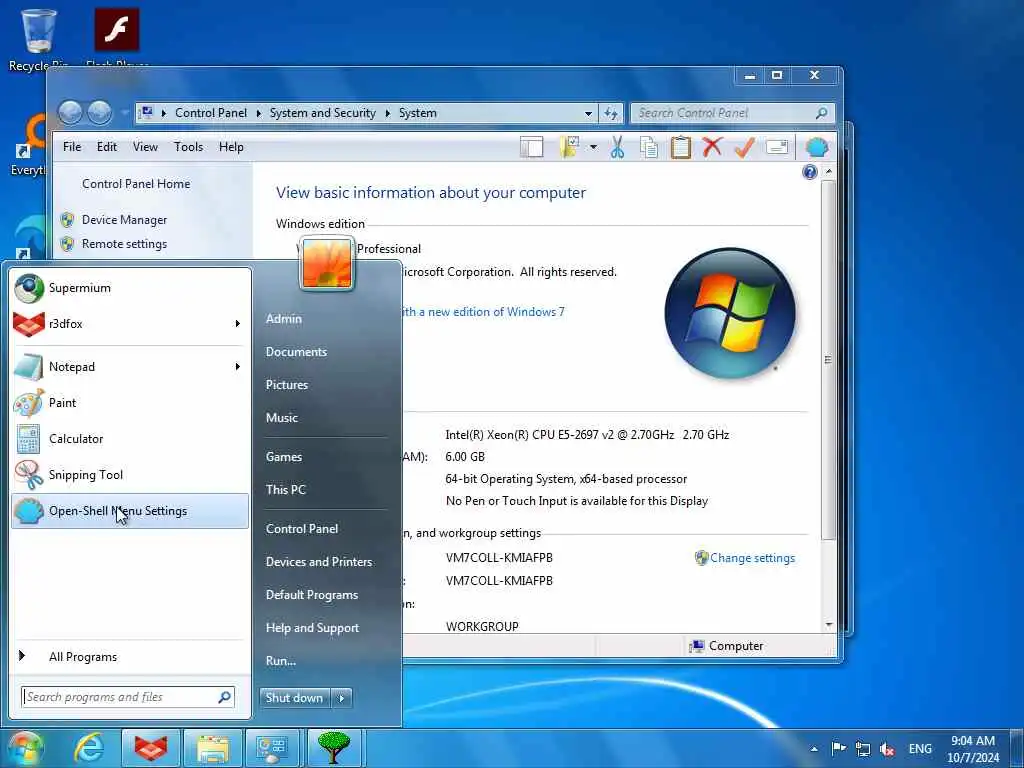The height and width of the screenshot is (768, 1024).
Task: Click the Shut down button
Action: pyautogui.click(x=295, y=698)
